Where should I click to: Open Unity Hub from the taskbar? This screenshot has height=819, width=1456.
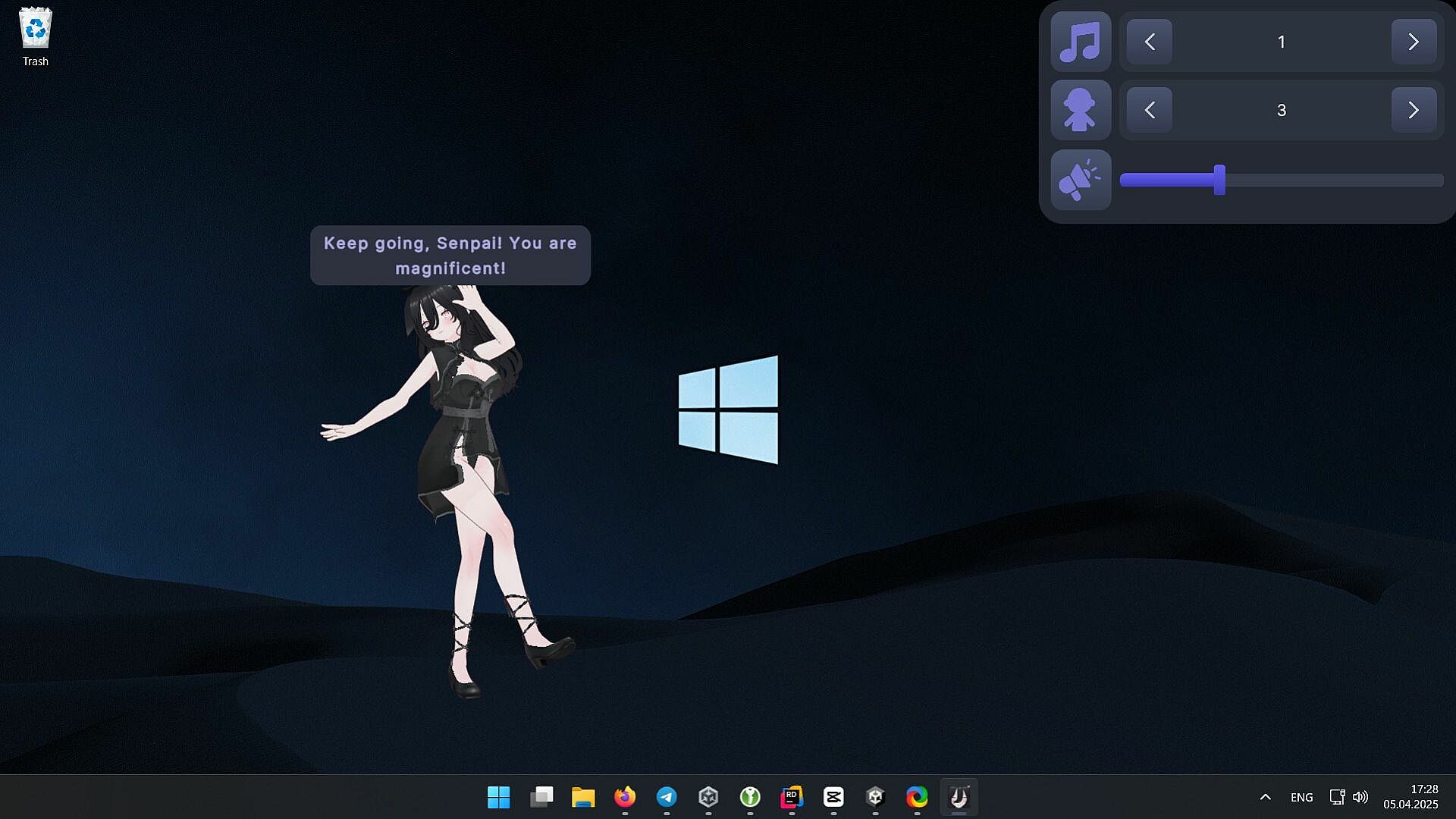click(x=708, y=797)
